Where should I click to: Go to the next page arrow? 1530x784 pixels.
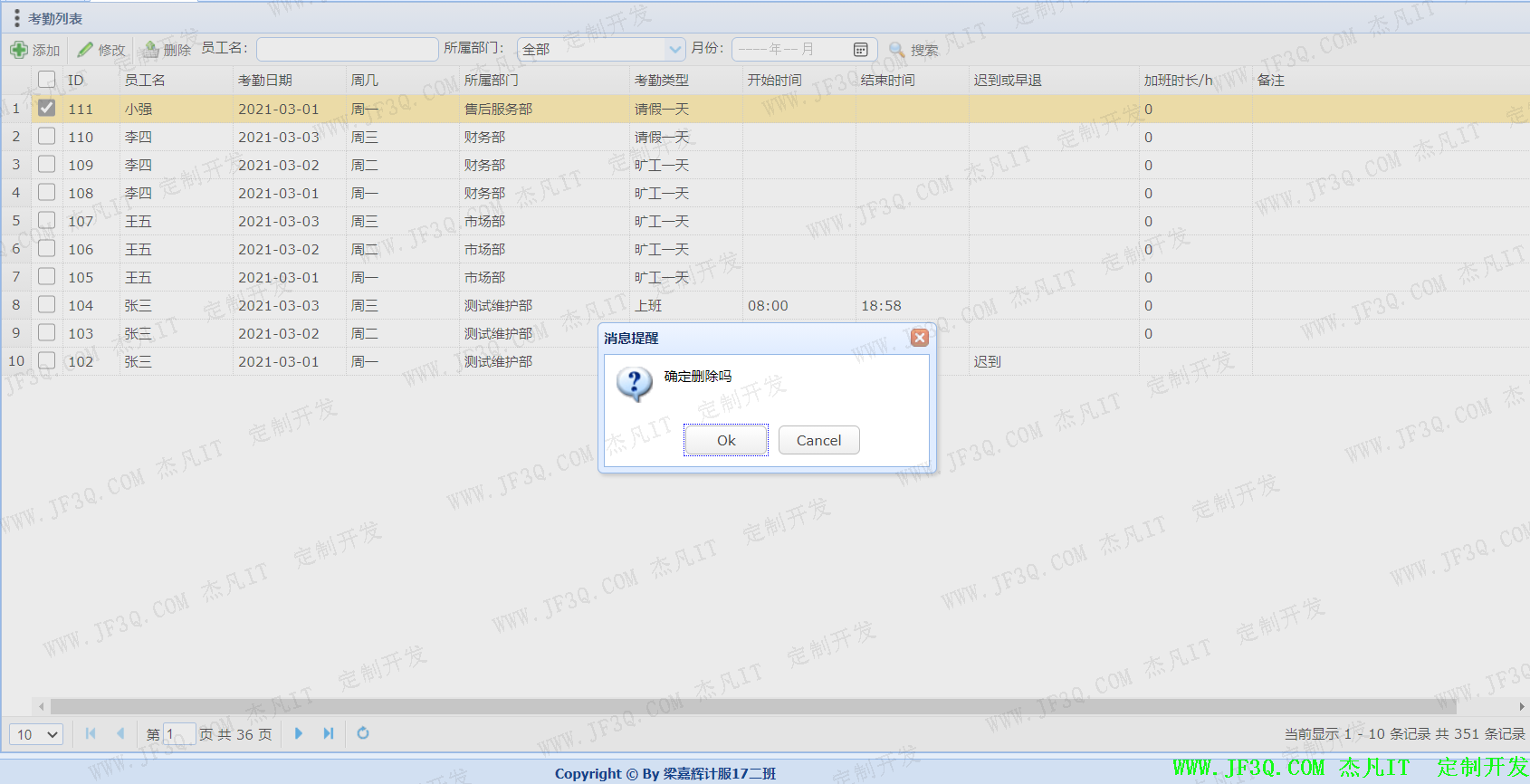[x=299, y=733]
